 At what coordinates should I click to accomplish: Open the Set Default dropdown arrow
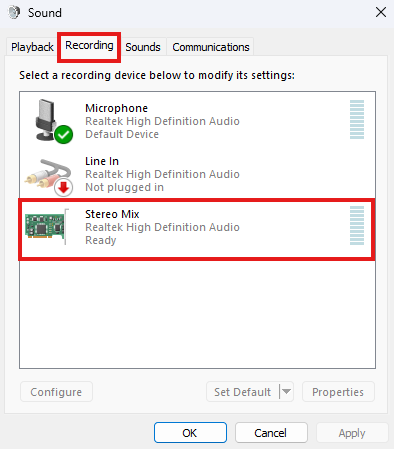(286, 392)
